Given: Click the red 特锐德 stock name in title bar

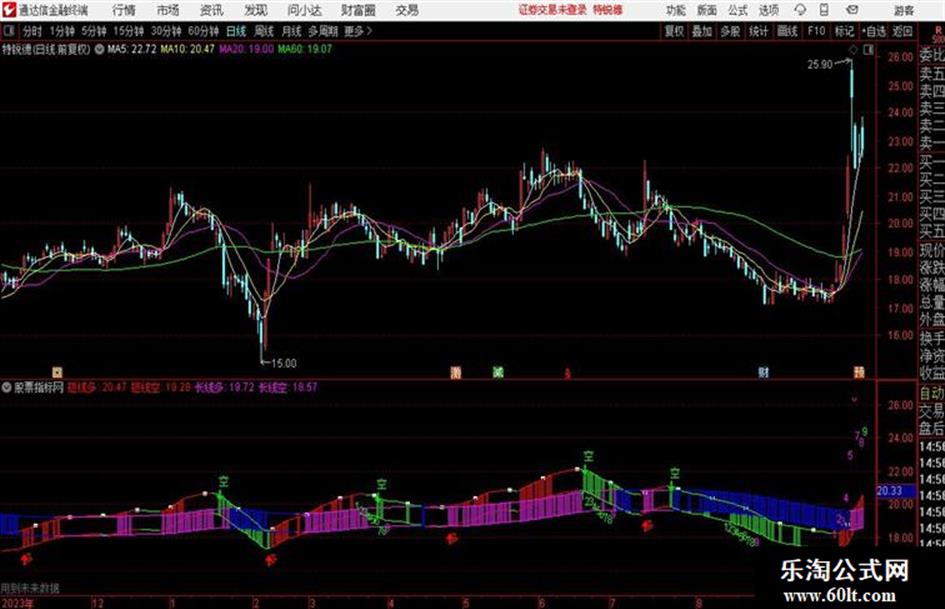Looking at the screenshot, I should [608, 10].
